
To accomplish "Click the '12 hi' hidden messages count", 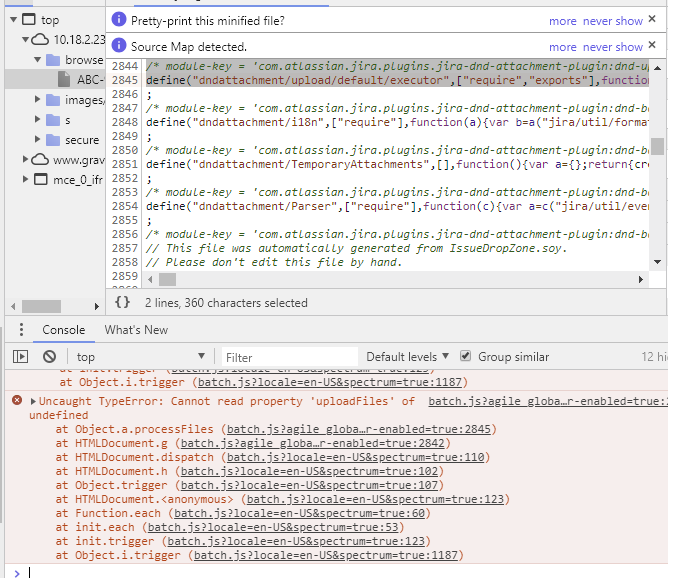I will [x=654, y=357].
